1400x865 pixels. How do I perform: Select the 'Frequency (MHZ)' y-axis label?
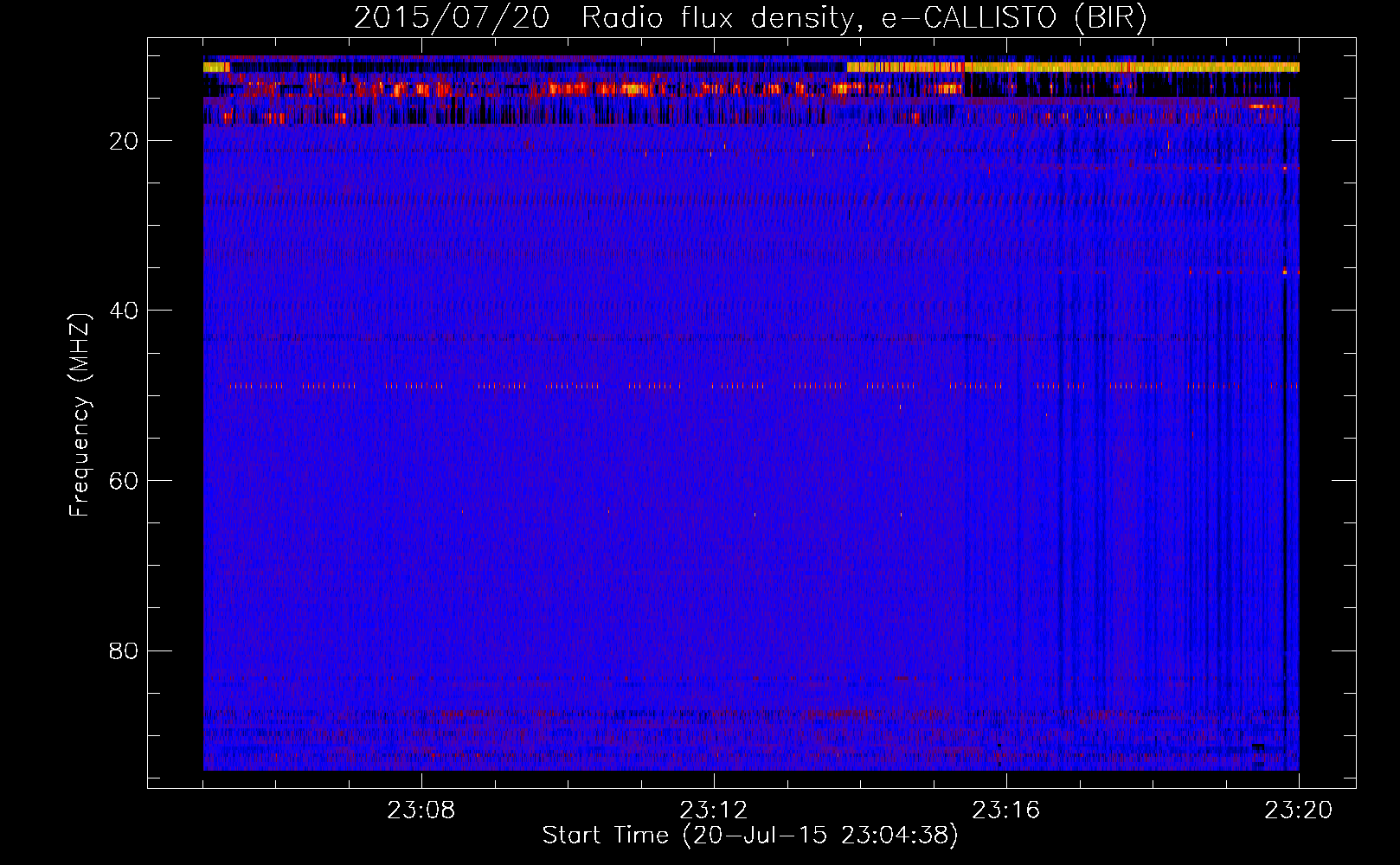[80, 416]
